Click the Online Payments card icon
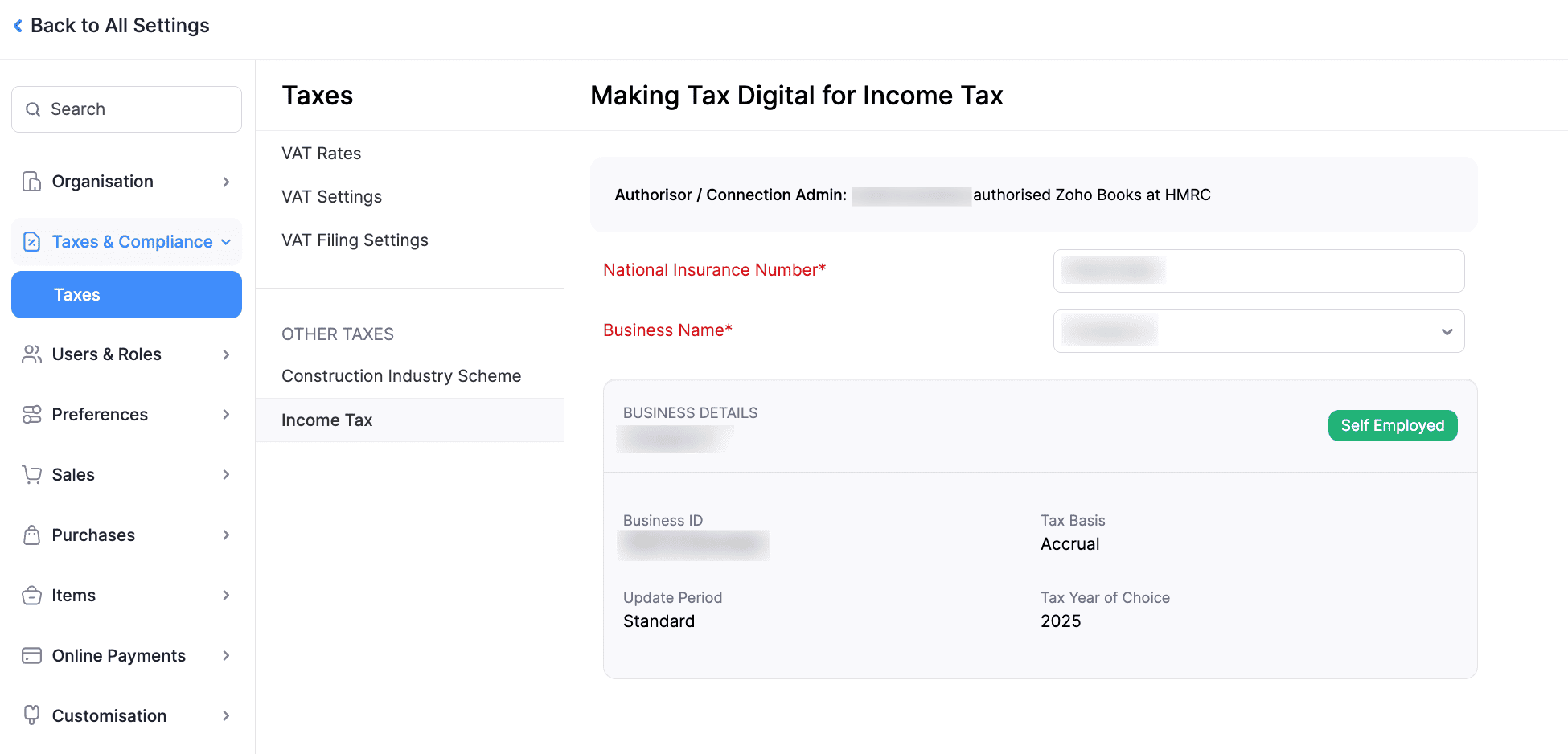The width and height of the screenshot is (1568, 754). tap(31, 656)
